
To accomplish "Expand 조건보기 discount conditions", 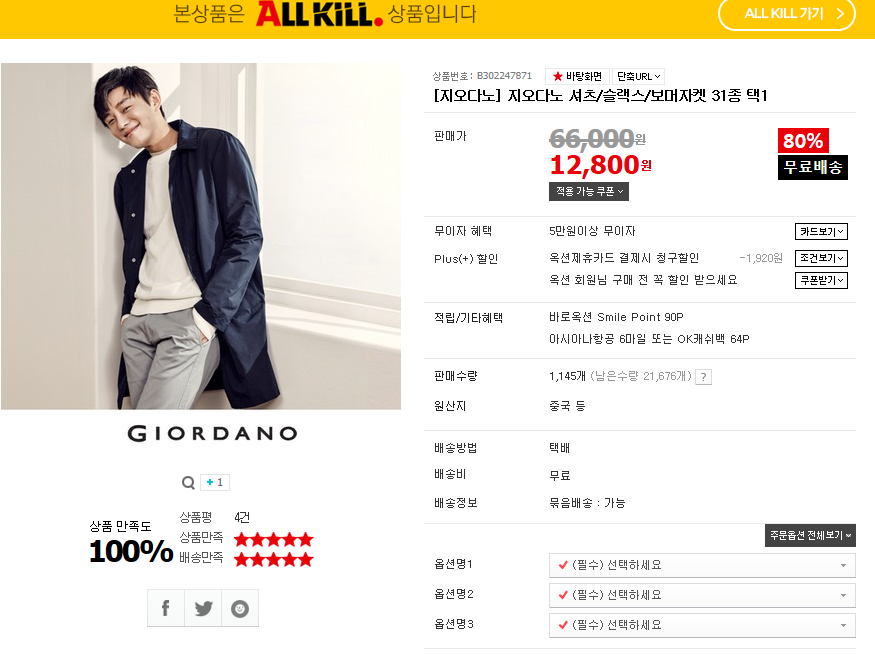I will (x=821, y=258).
